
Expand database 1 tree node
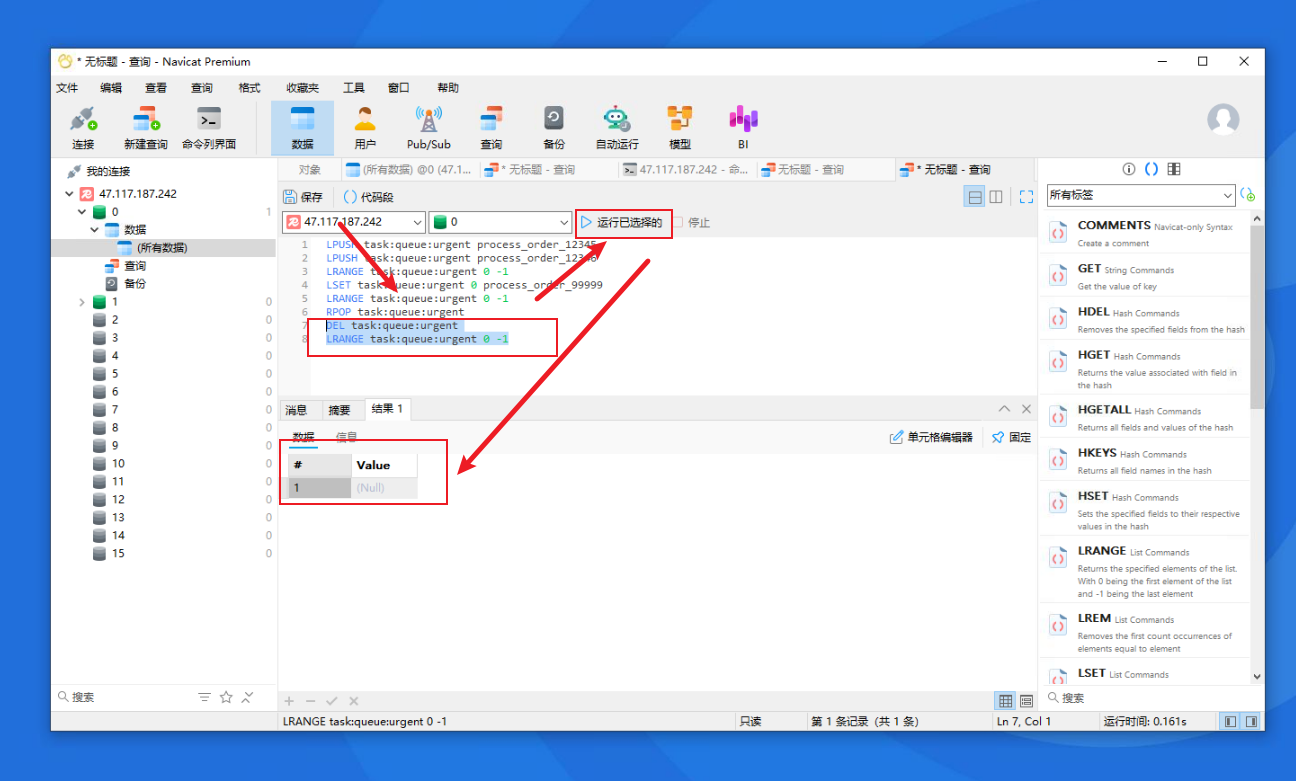(82, 302)
